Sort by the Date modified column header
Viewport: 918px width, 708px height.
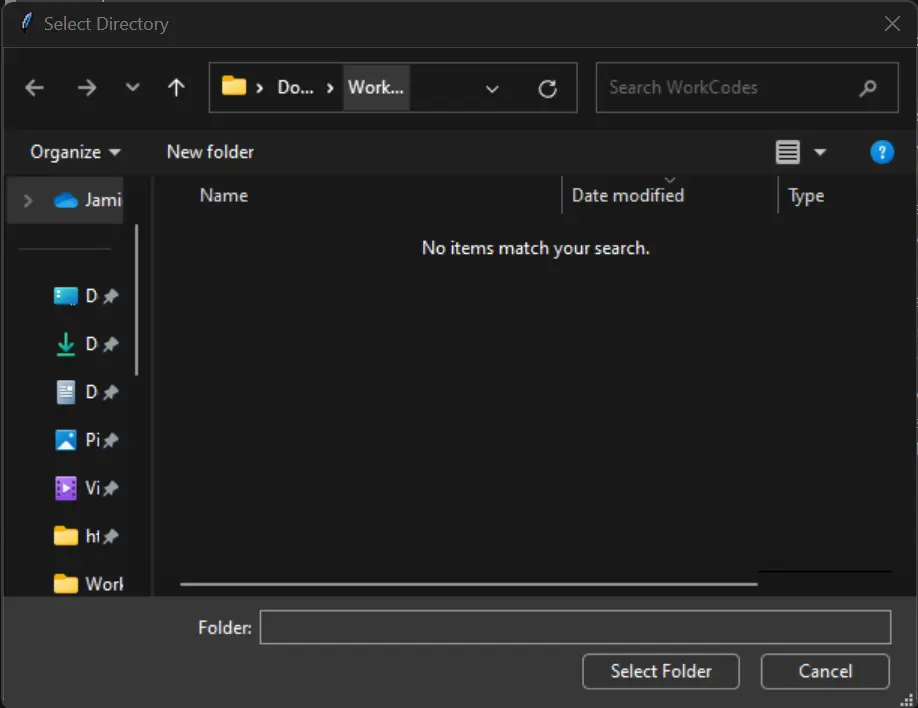pos(627,195)
